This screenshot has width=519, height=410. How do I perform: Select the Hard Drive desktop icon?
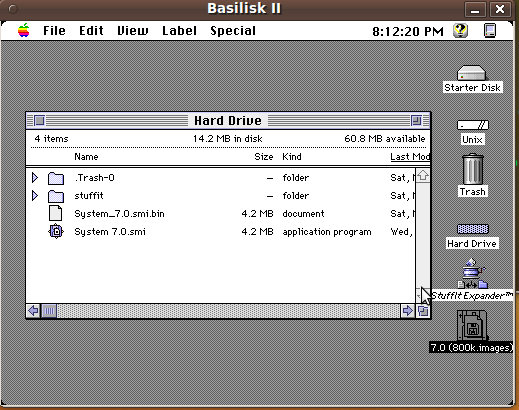tap(472, 229)
